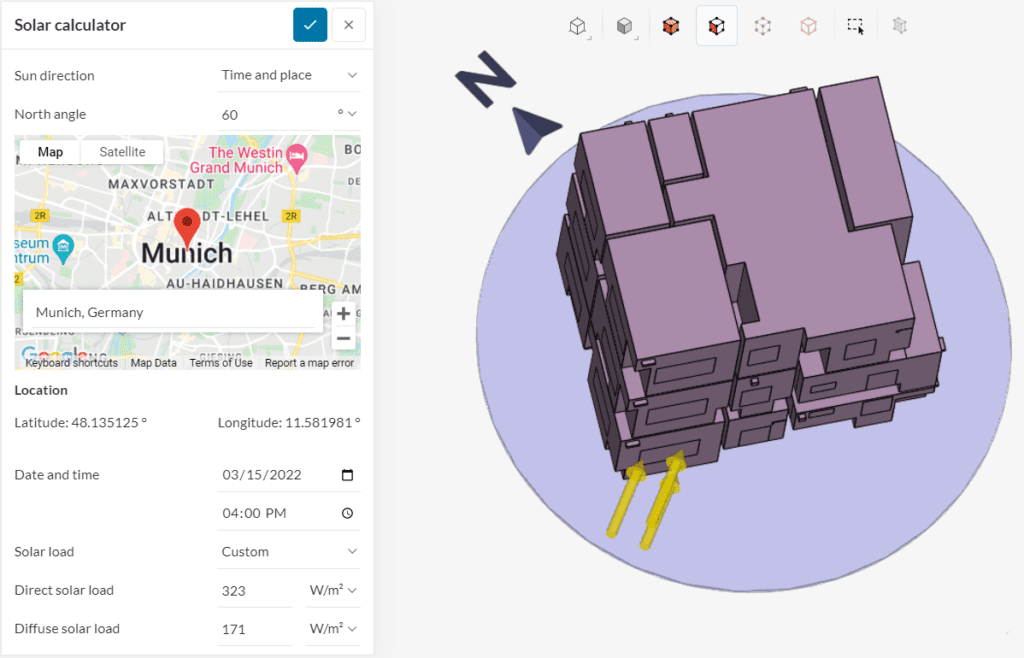This screenshot has height=658, width=1024.
Task: Close the Solar calculator panel
Action: coord(348,25)
